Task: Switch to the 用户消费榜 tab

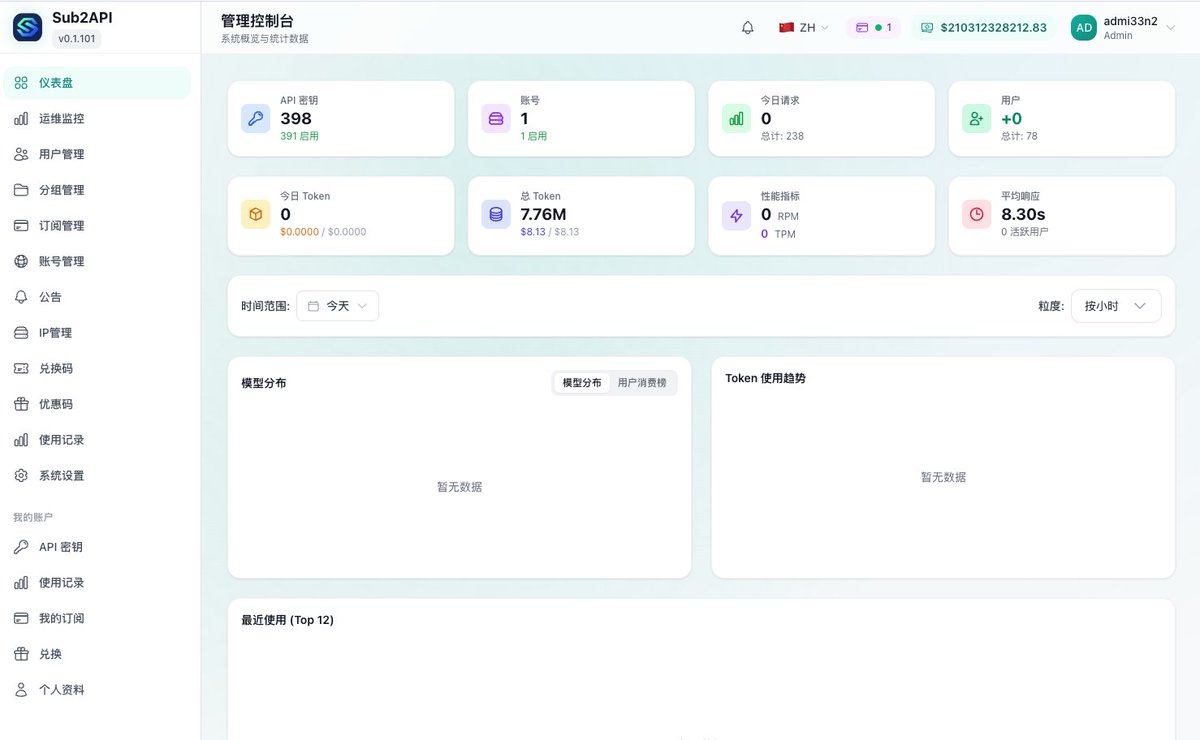Action: click(x=642, y=383)
